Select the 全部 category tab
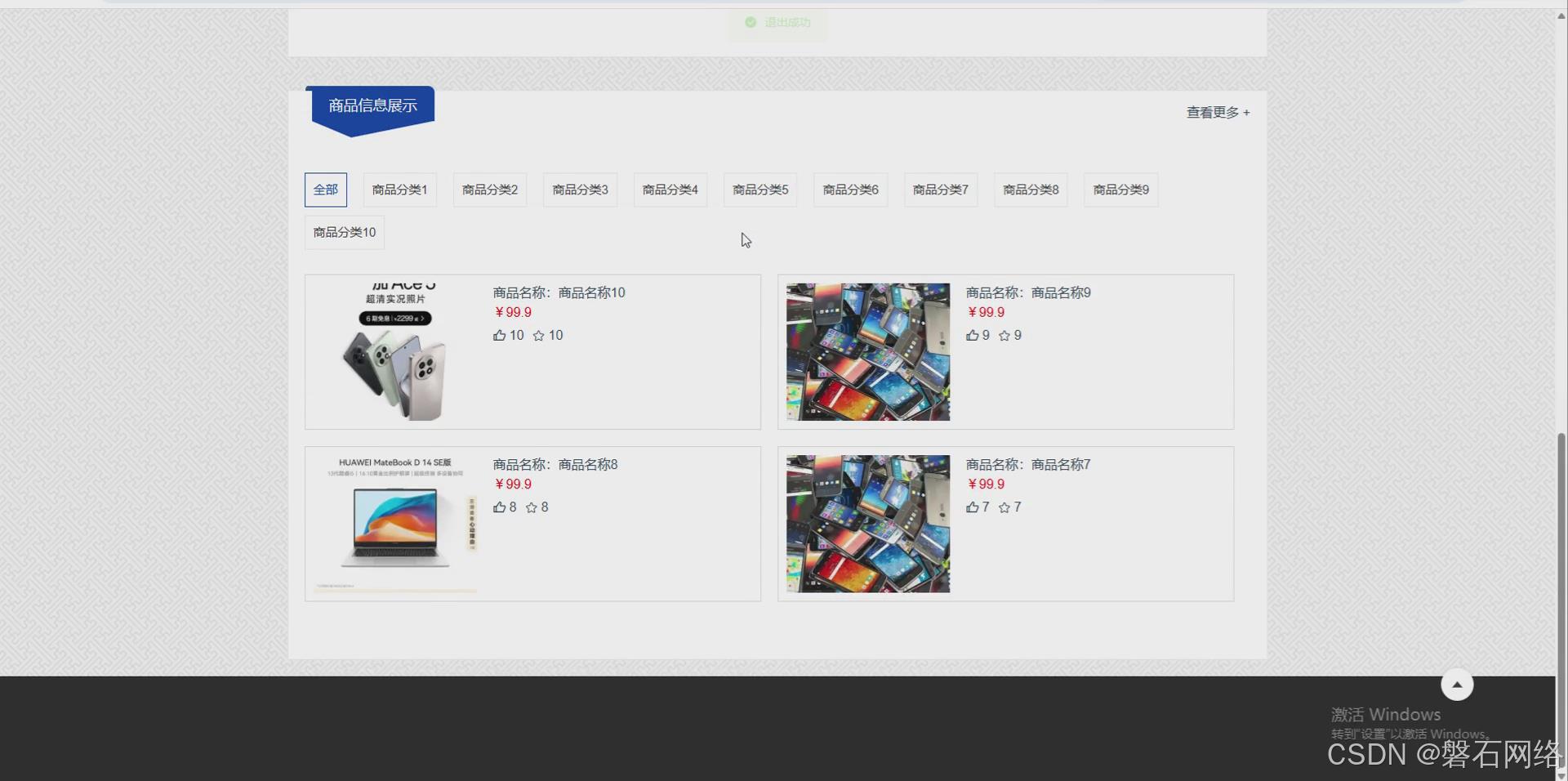 pyautogui.click(x=326, y=190)
